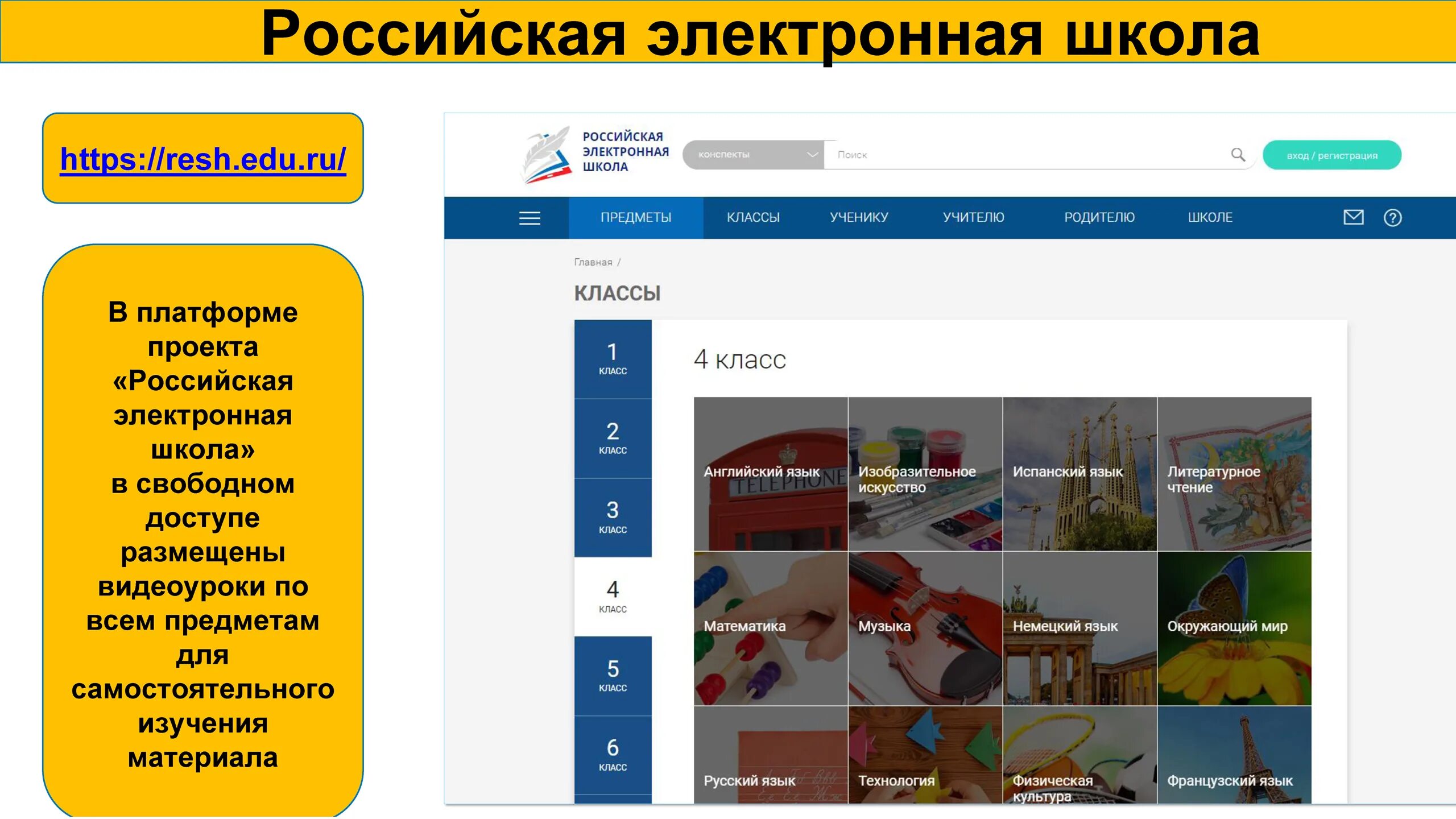
Task: Open the Русский язык subject tile
Action: pyautogui.click(x=771, y=755)
